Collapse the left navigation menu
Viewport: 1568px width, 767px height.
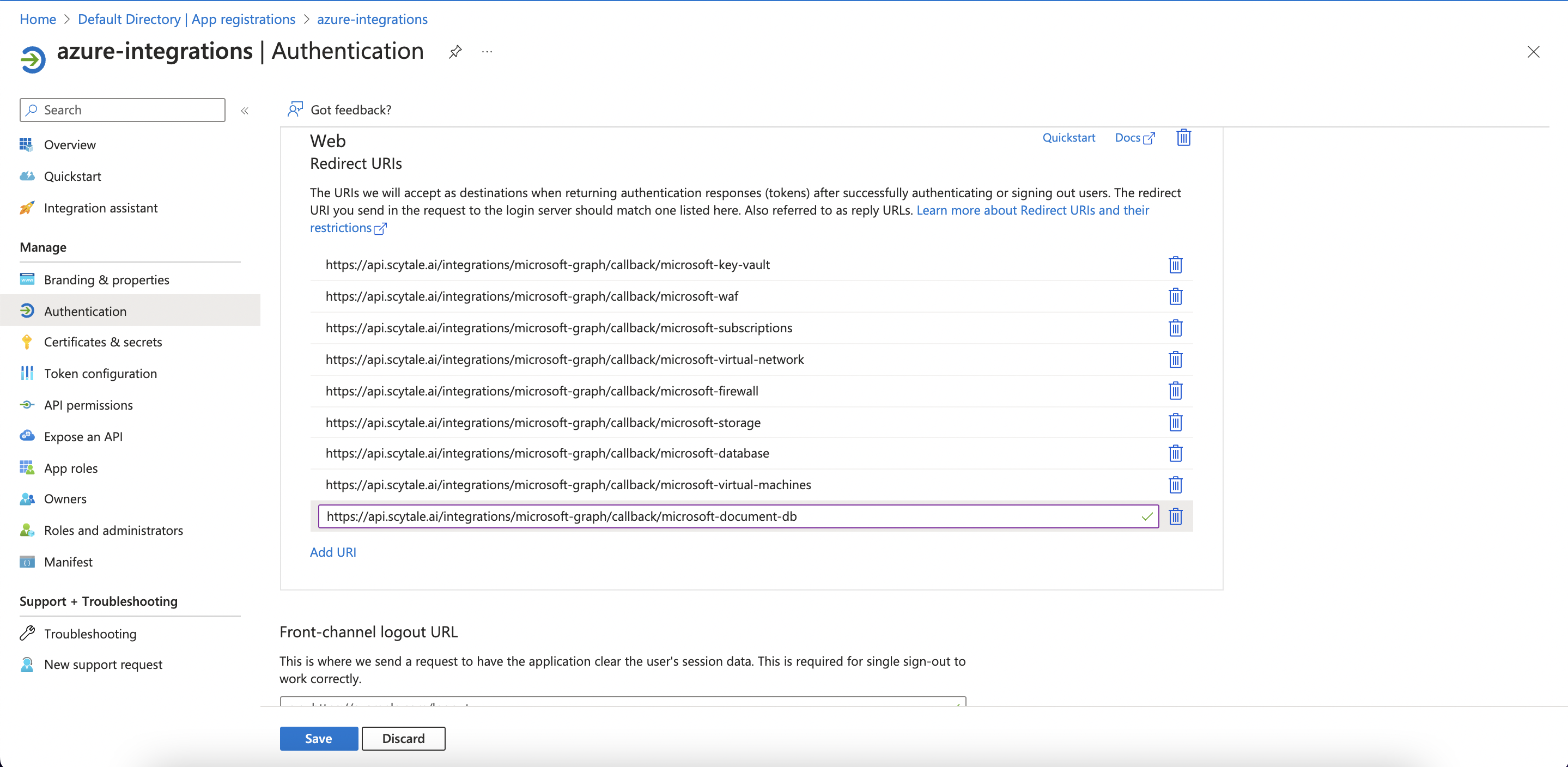coord(245,111)
